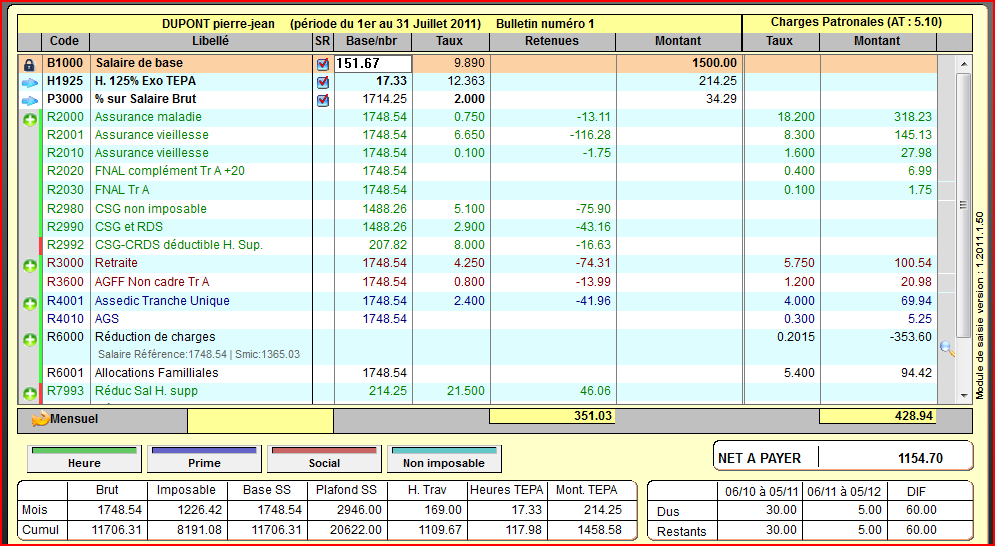Click the Retenues column header
Image resolution: width=995 pixels, height=546 pixels.
[x=552, y=41]
